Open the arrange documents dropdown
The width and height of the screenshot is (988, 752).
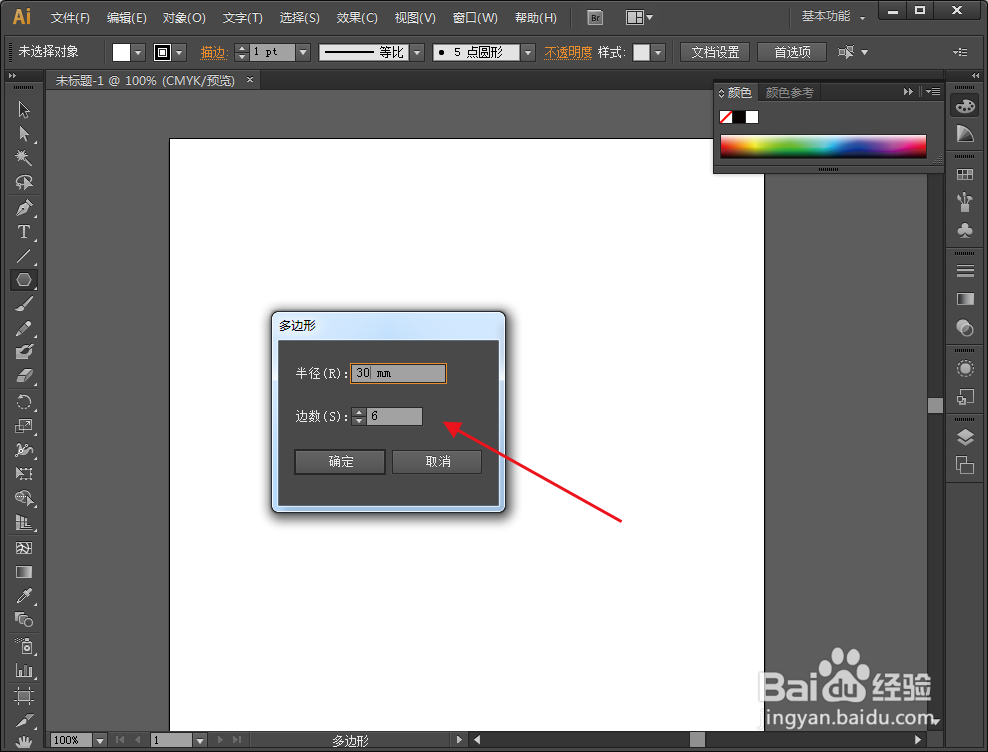click(x=639, y=18)
